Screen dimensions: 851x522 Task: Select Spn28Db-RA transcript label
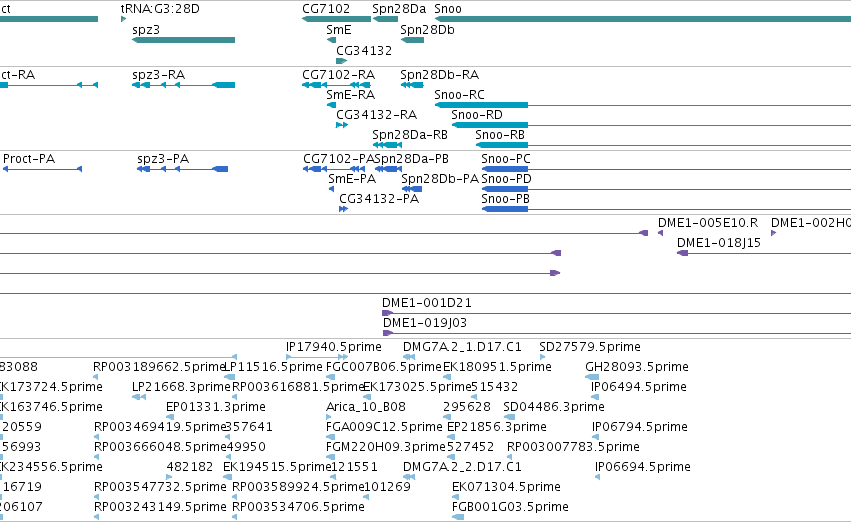pos(440,75)
